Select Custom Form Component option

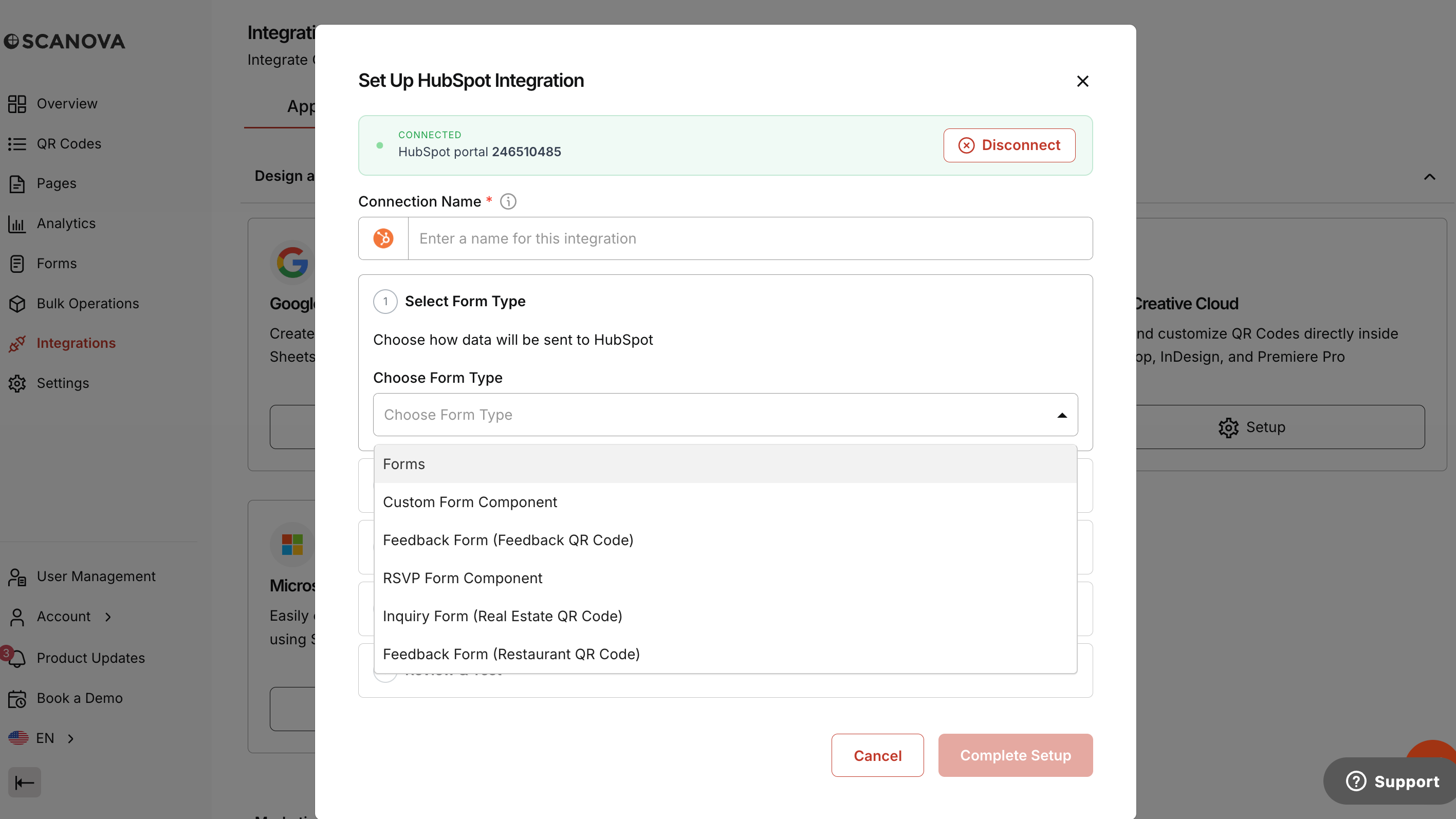[725, 502]
